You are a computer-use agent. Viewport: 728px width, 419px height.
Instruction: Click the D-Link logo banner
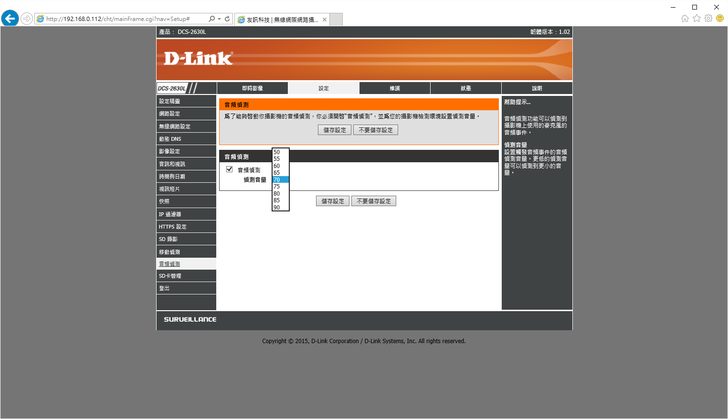tap(364, 59)
